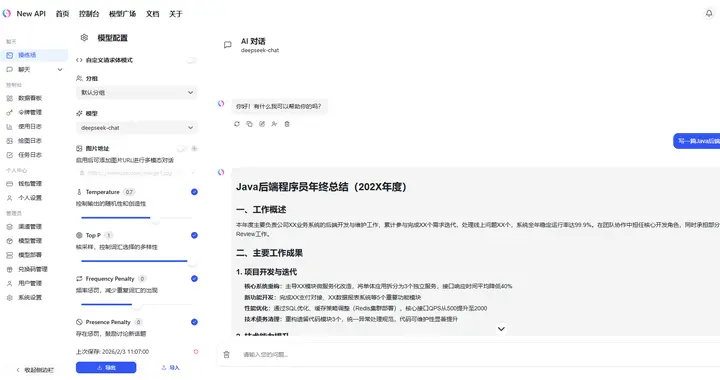The image size is (720, 380).
Task: Click the plus icon beside 图片地址
Action: click(195, 148)
